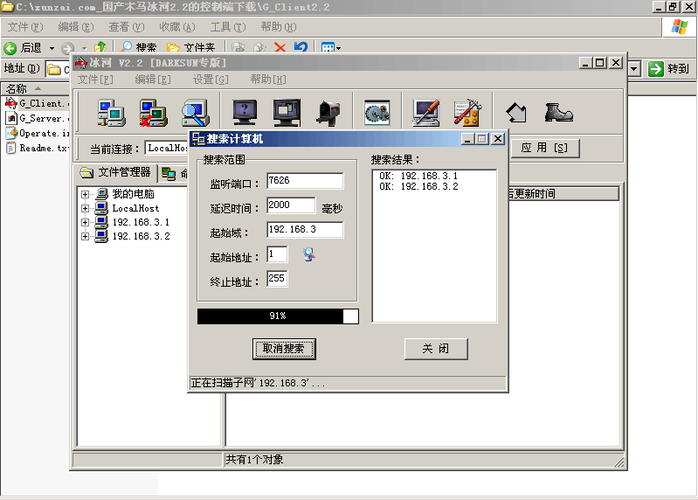The height and width of the screenshot is (500, 698).
Task: Select 我的电脑 in host tree
Action: [133, 194]
